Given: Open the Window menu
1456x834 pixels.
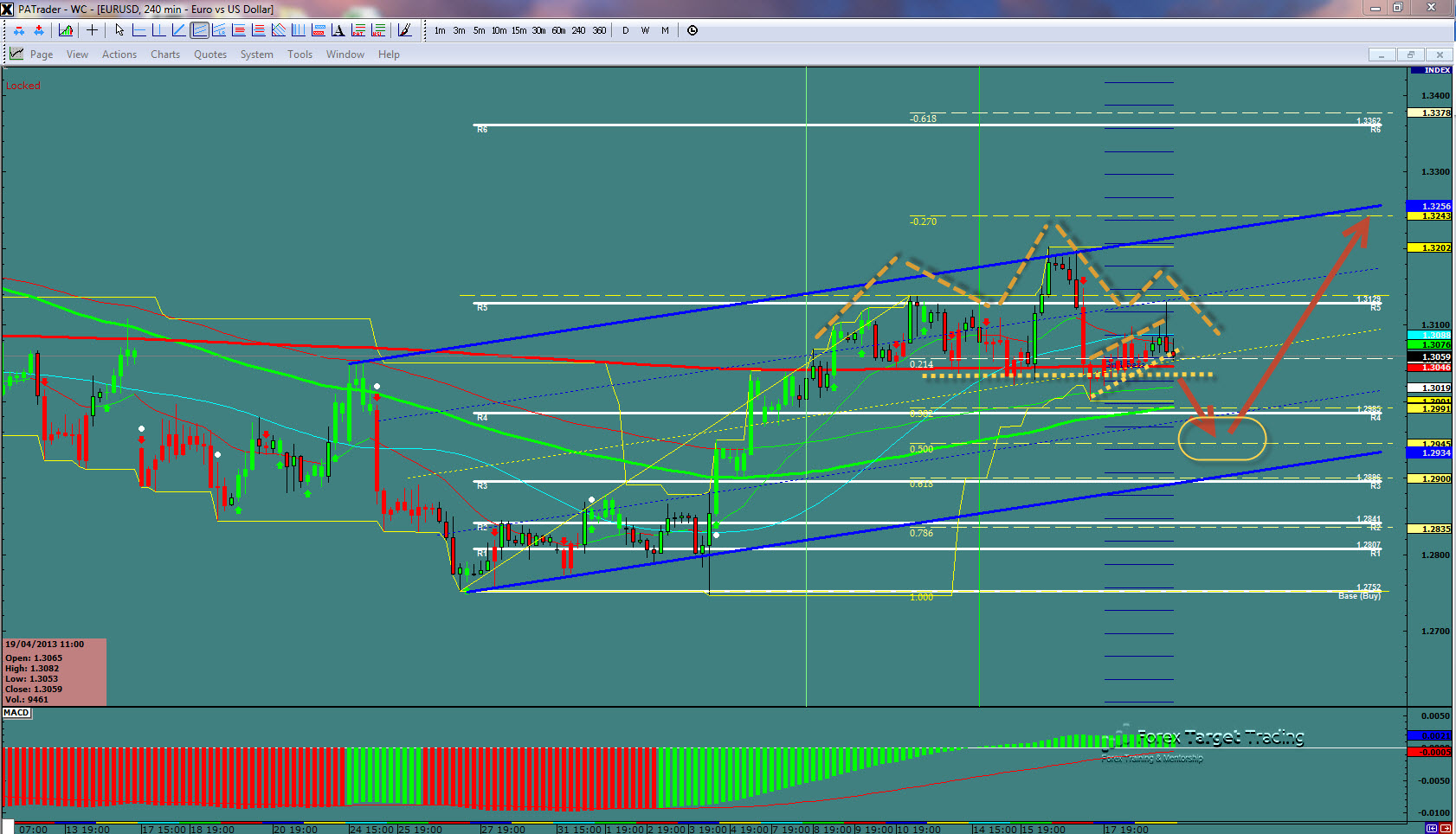Looking at the screenshot, I should [345, 55].
